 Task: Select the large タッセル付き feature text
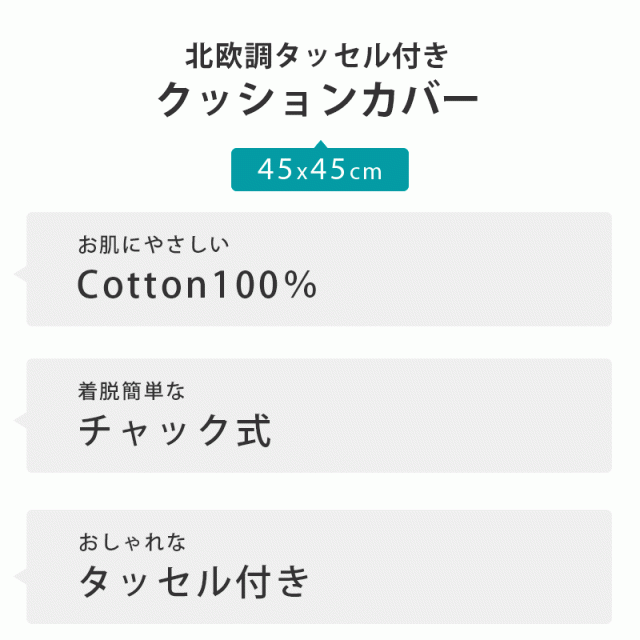(x=196, y=579)
